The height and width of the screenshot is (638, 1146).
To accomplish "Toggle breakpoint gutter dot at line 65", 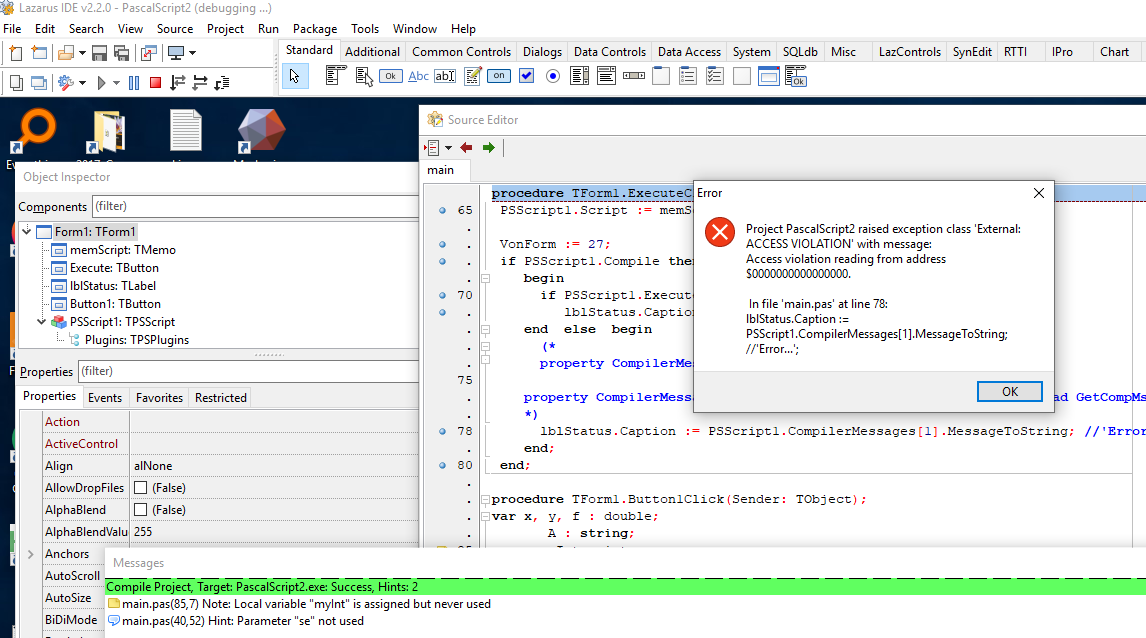I will [442, 210].
